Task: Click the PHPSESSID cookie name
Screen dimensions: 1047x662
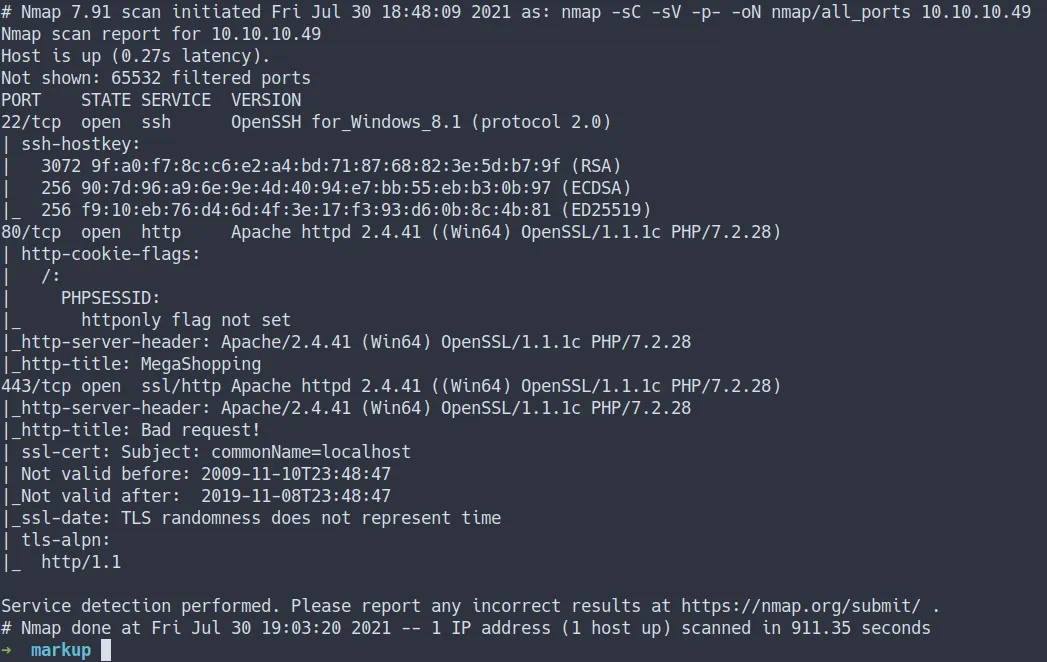Action: (110, 298)
